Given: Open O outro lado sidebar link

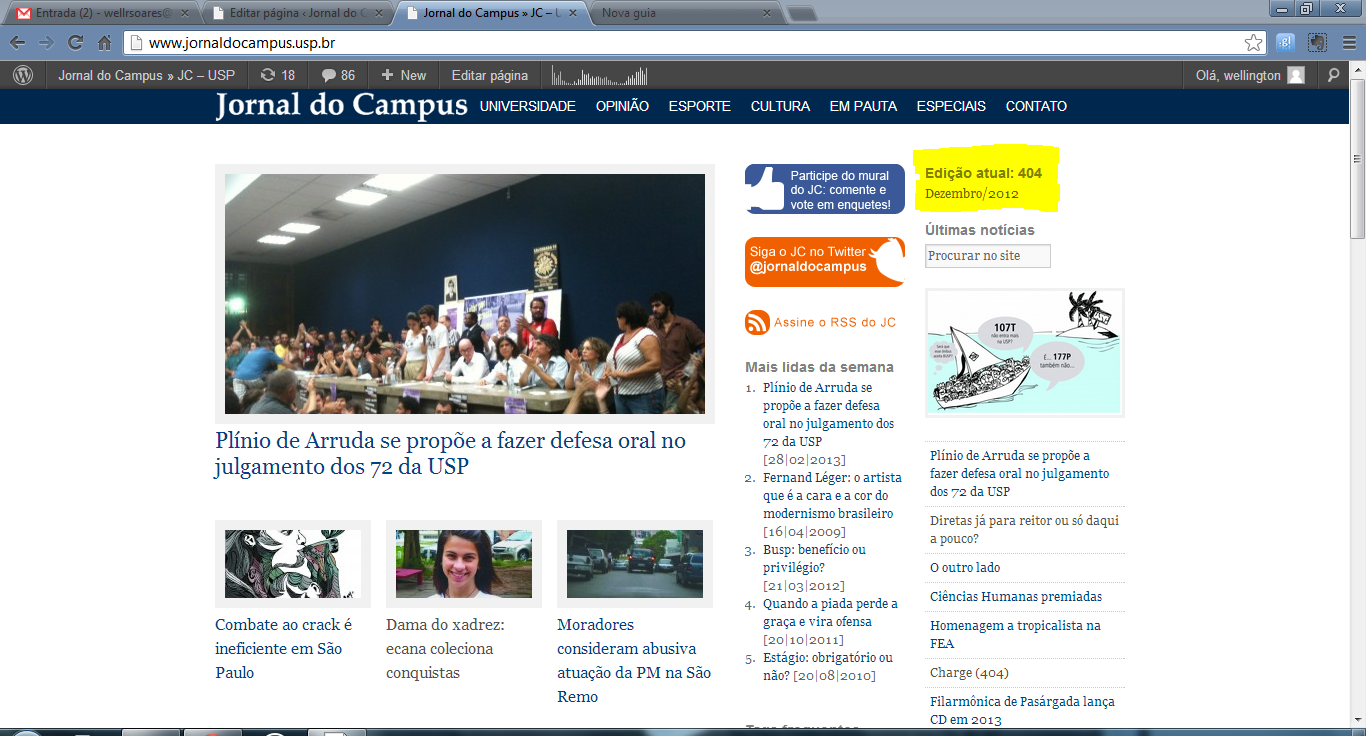Looking at the screenshot, I should pyautogui.click(x=965, y=567).
